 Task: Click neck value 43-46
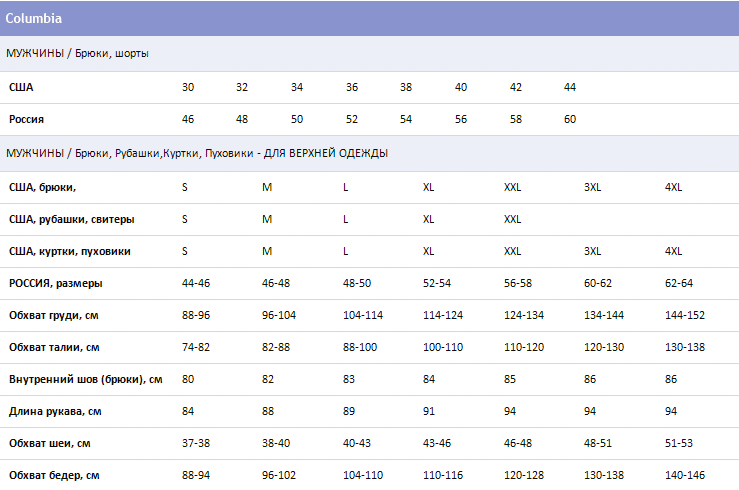point(437,444)
